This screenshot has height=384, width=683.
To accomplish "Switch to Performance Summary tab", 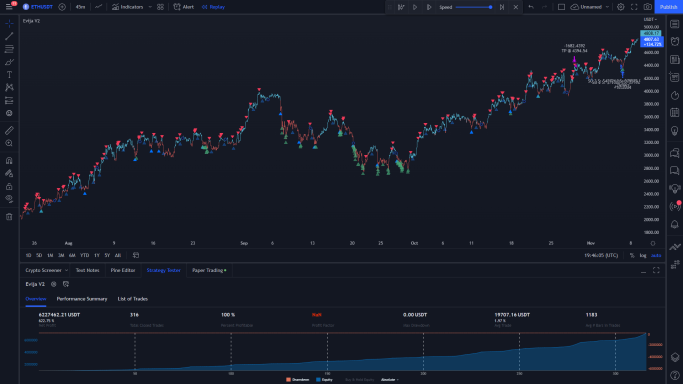I will coord(82,299).
